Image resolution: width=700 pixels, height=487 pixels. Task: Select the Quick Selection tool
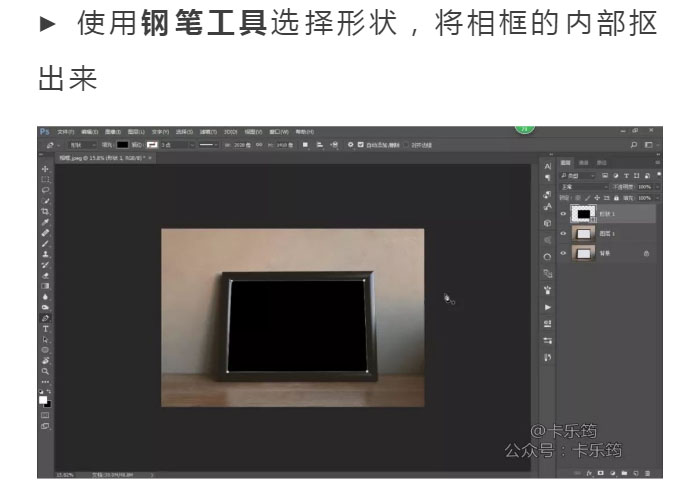point(45,201)
